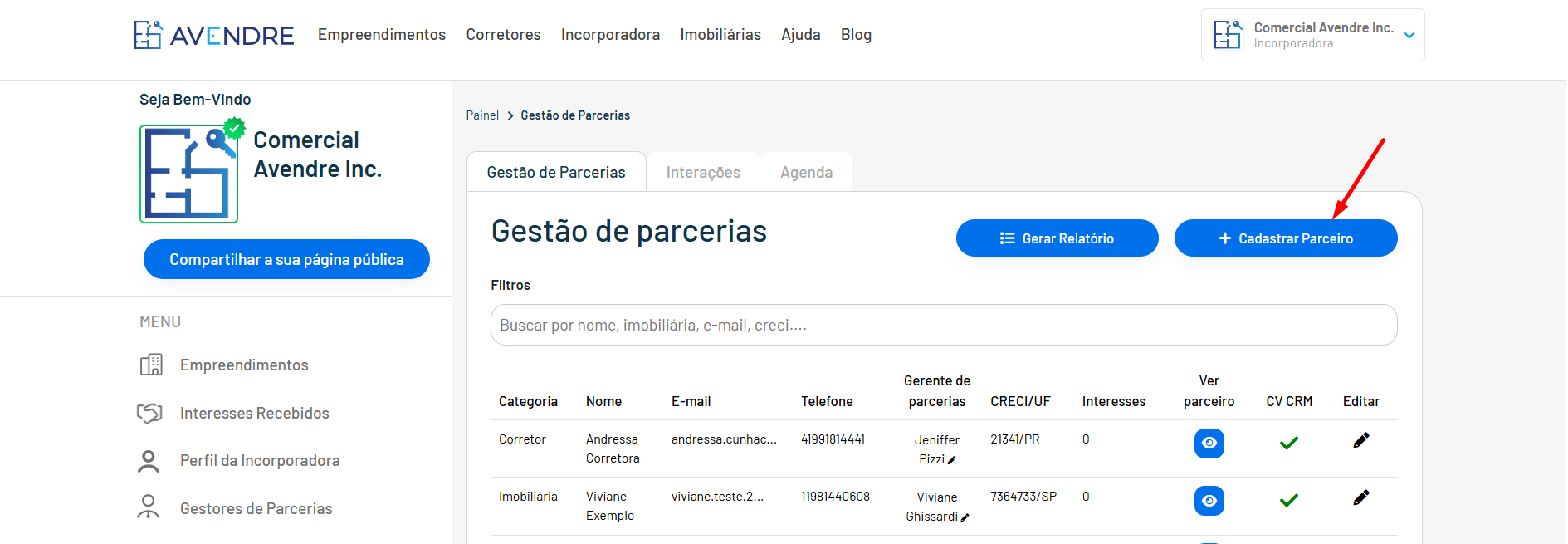
Task: Edit manager Viviane Ghissardi with the small pencil
Action: pyautogui.click(x=965, y=517)
